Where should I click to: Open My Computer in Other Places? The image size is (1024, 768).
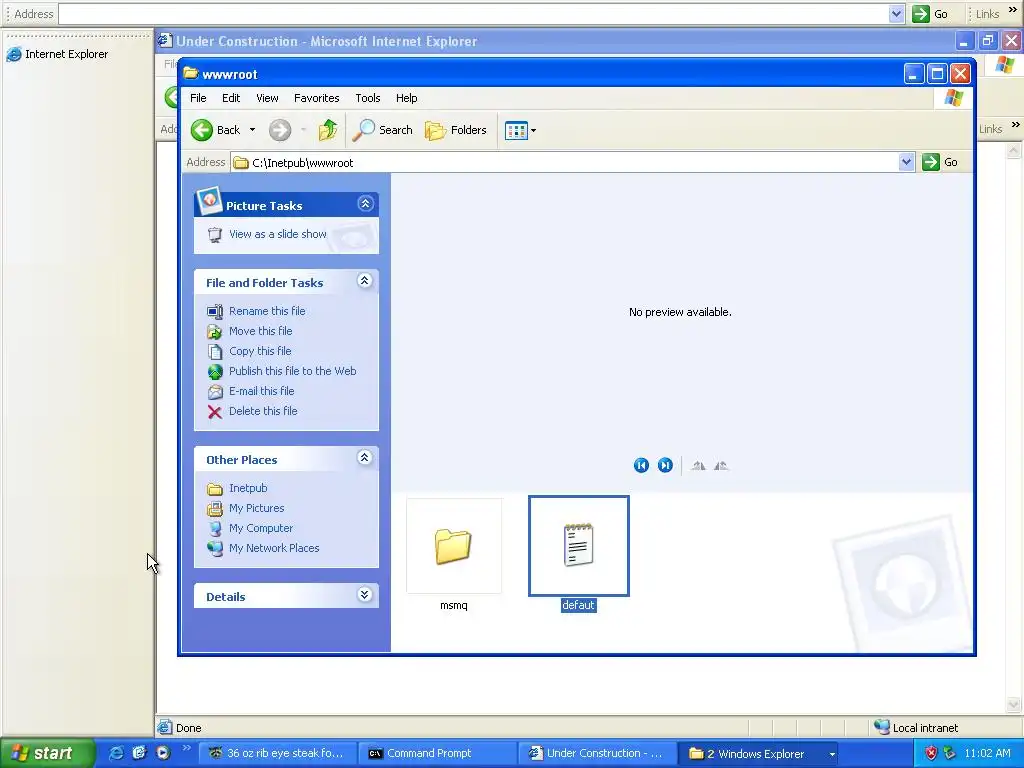click(261, 528)
